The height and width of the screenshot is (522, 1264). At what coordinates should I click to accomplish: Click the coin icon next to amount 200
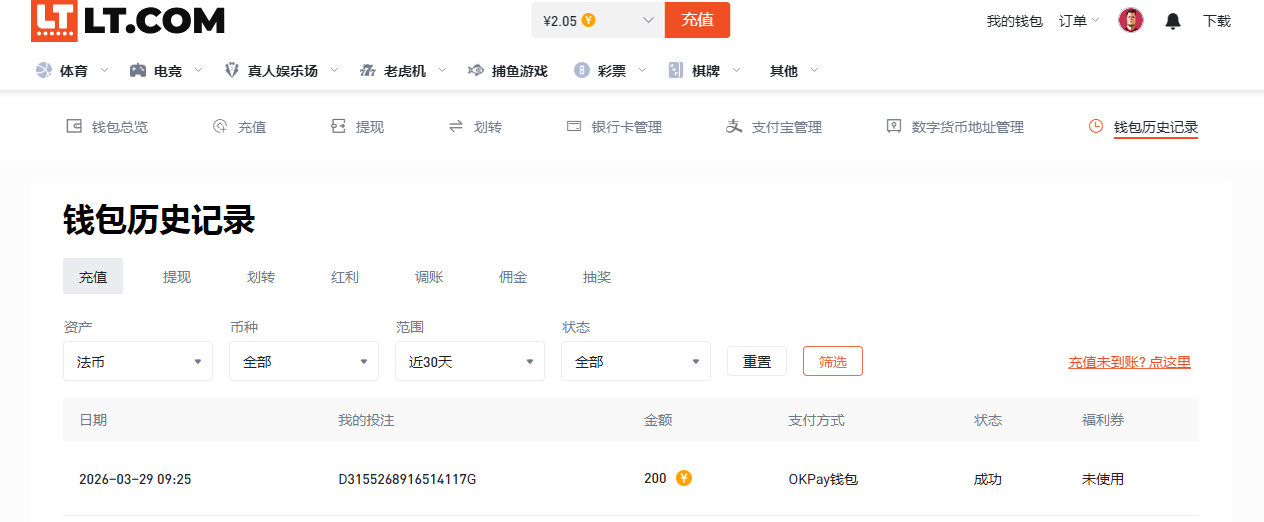[684, 478]
